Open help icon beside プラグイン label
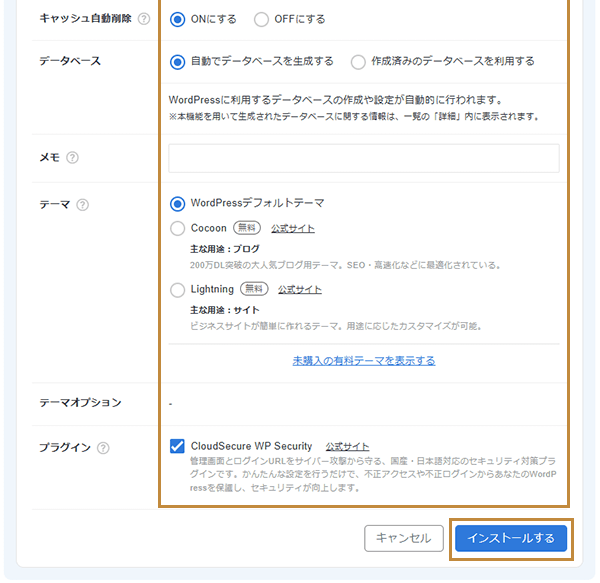 click(x=103, y=448)
